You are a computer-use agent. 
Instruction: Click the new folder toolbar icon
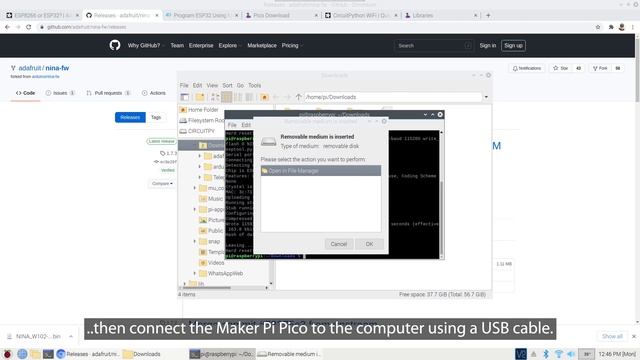[x=200, y=97]
